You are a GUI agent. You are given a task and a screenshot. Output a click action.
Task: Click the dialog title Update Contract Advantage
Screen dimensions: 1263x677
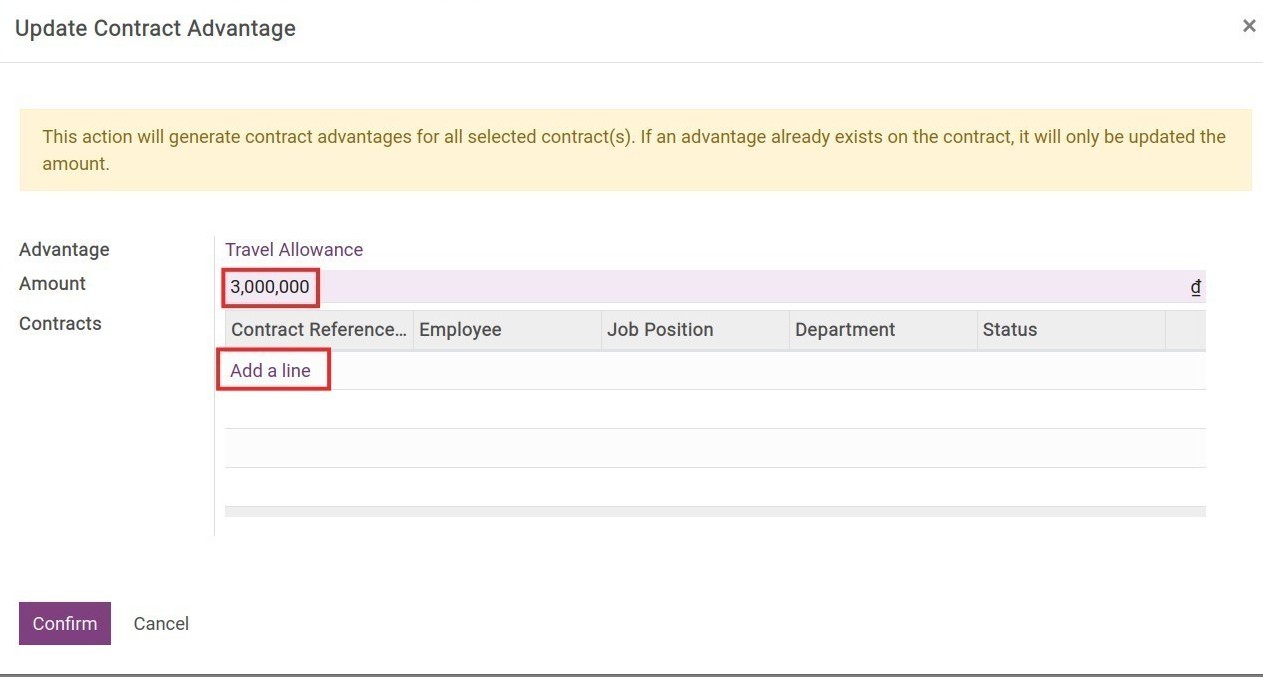point(155,28)
